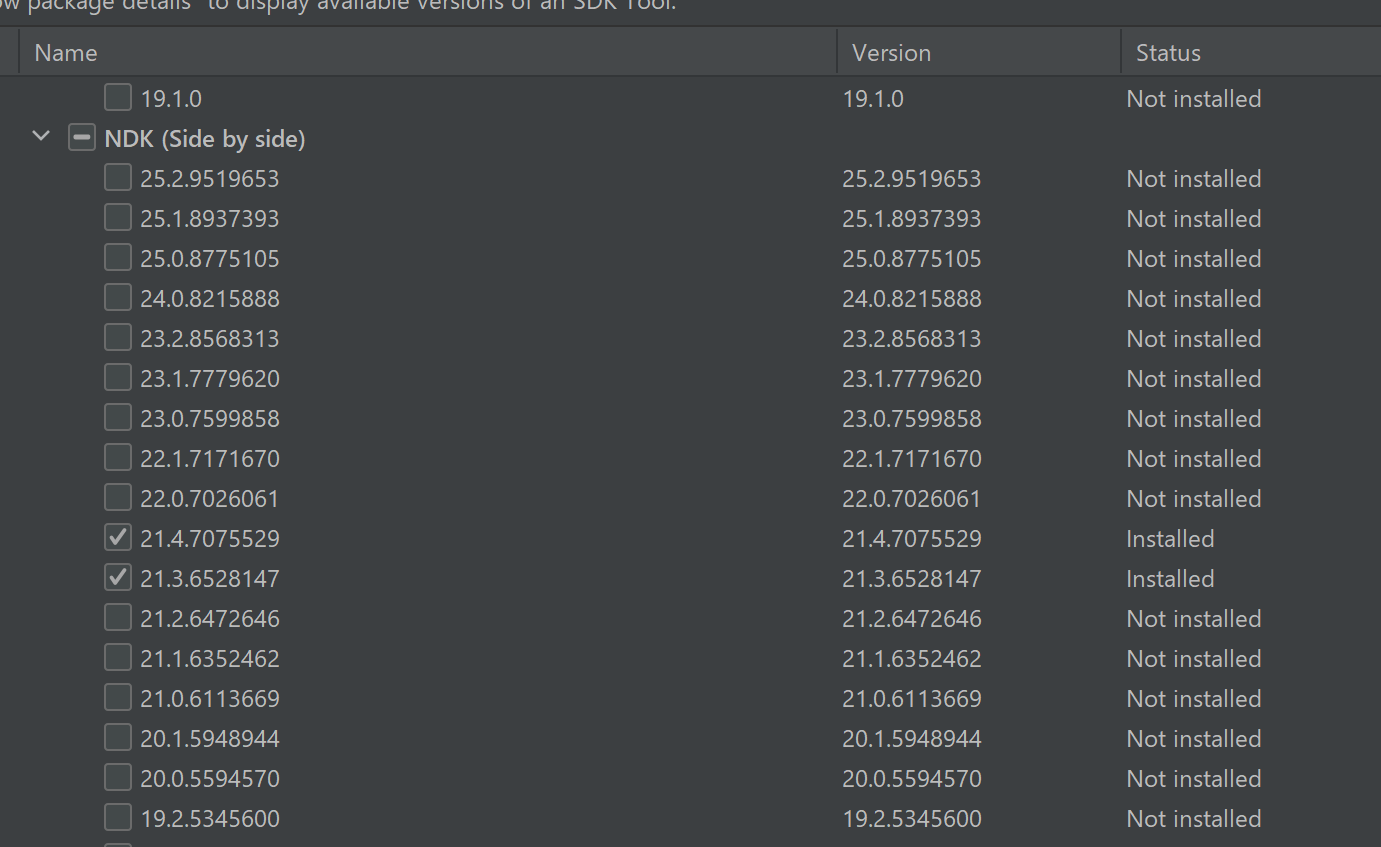Screen dimensions: 1381x847
Task: Uncheck installed NDK 21.4.7075529
Action: pyautogui.click(x=118, y=538)
